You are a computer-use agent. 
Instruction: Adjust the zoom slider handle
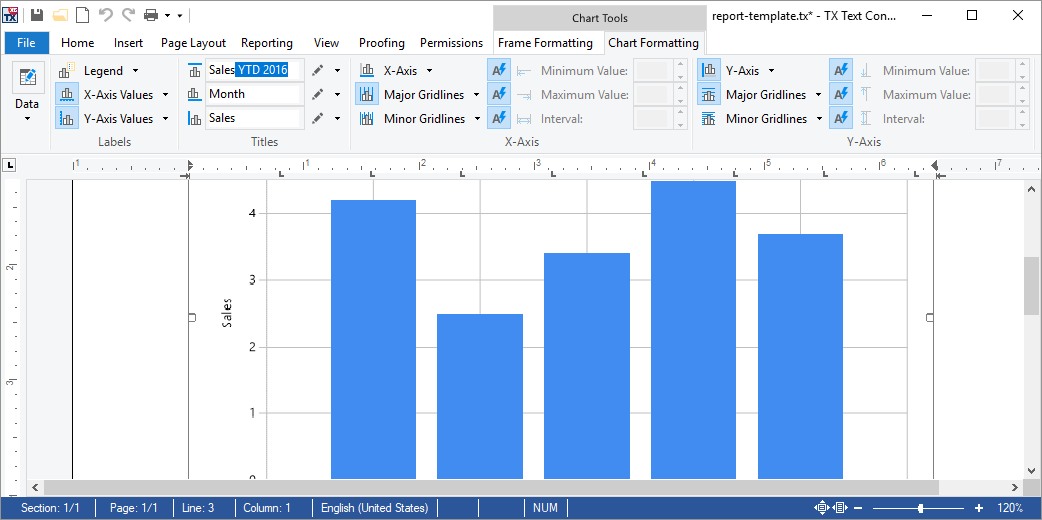(x=920, y=508)
